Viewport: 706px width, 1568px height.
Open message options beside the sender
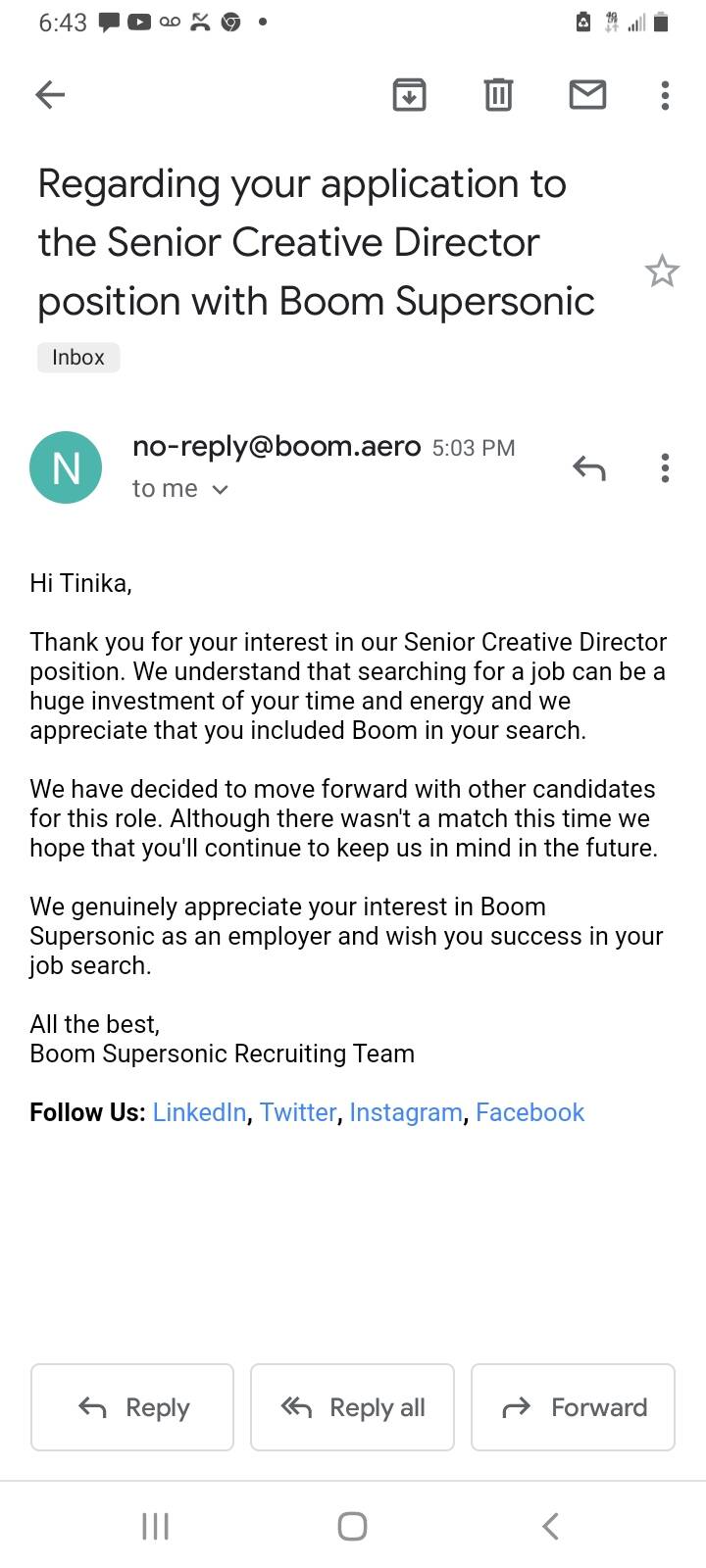(x=665, y=468)
